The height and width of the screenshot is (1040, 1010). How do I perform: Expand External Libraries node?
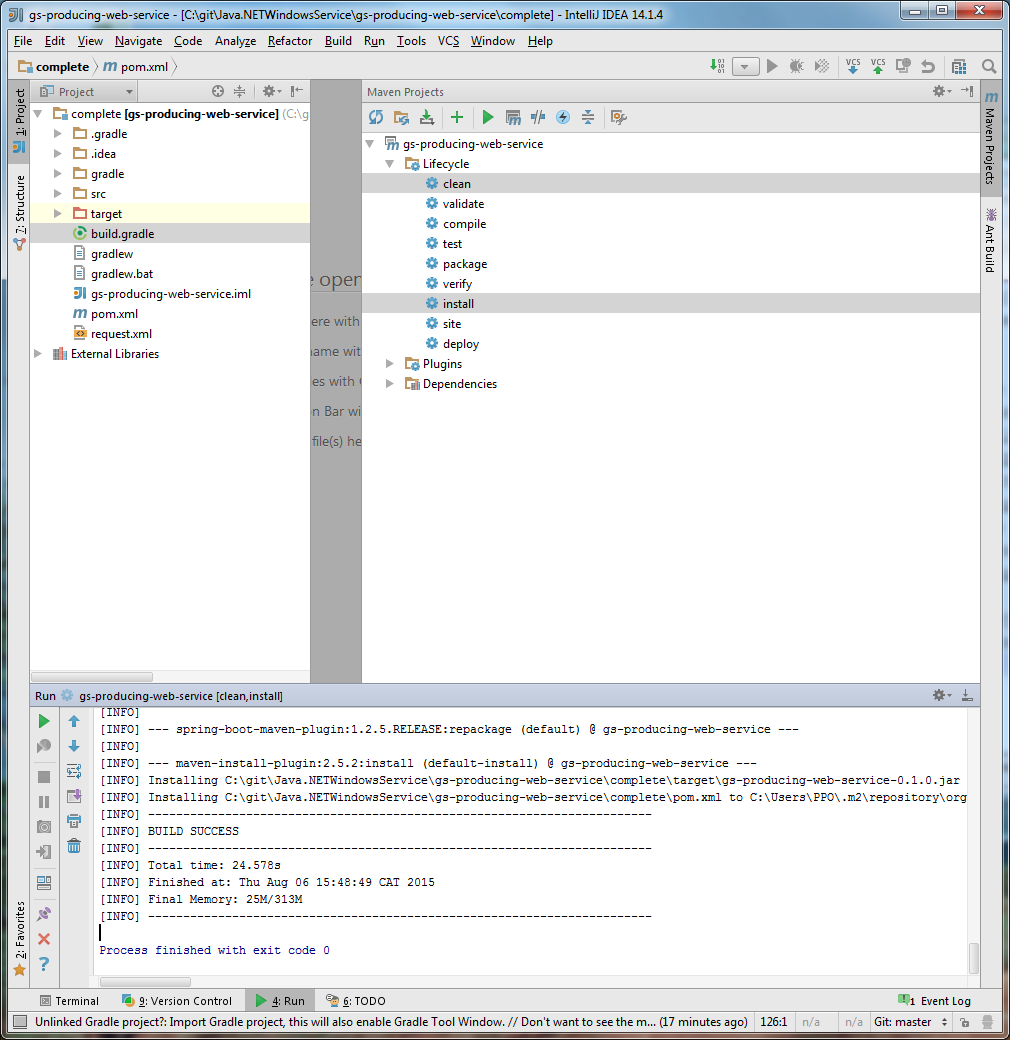pyautogui.click(x=38, y=354)
